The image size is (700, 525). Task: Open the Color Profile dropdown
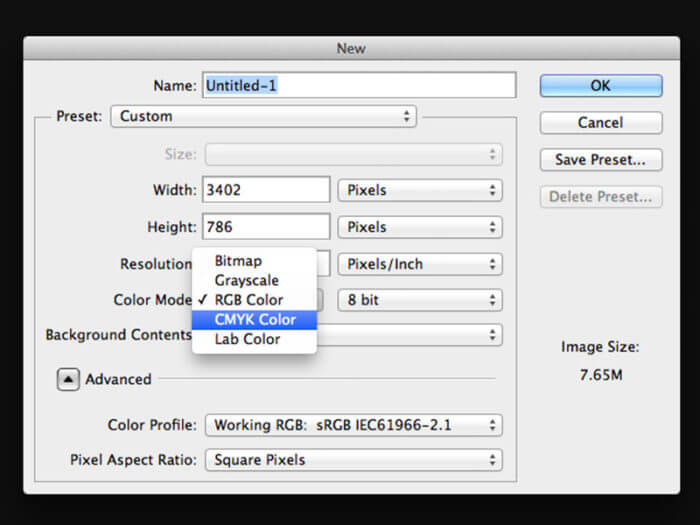pos(353,425)
